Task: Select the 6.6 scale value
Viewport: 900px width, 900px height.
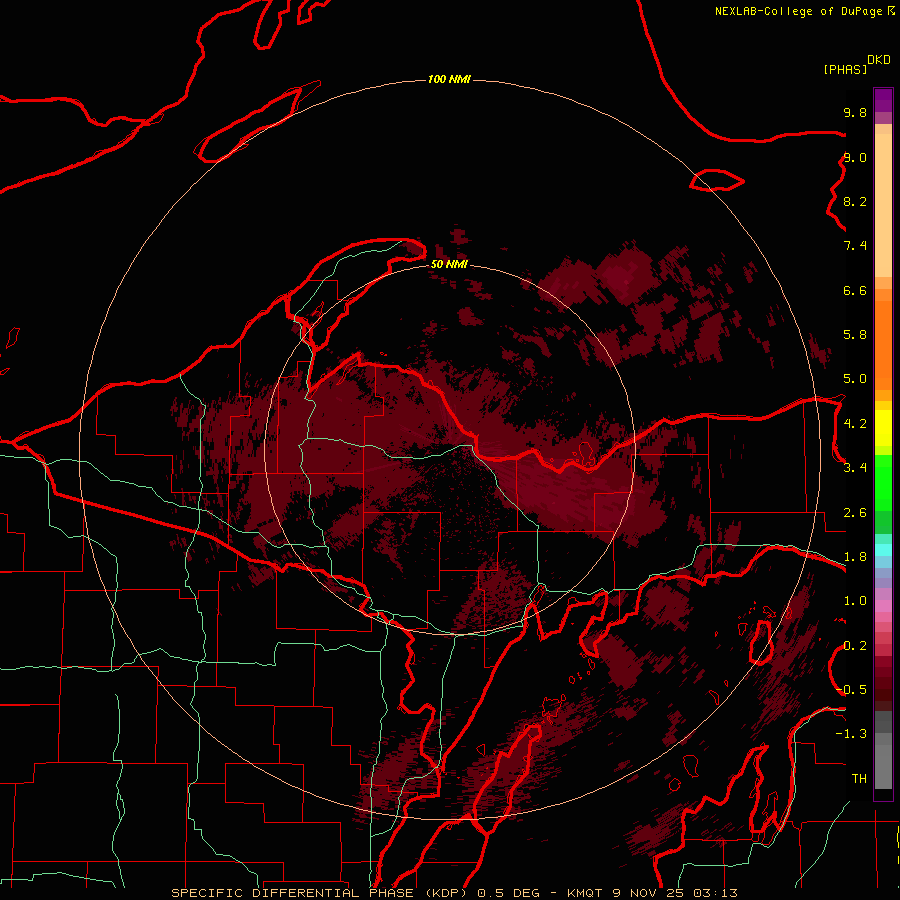Action: pos(855,290)
